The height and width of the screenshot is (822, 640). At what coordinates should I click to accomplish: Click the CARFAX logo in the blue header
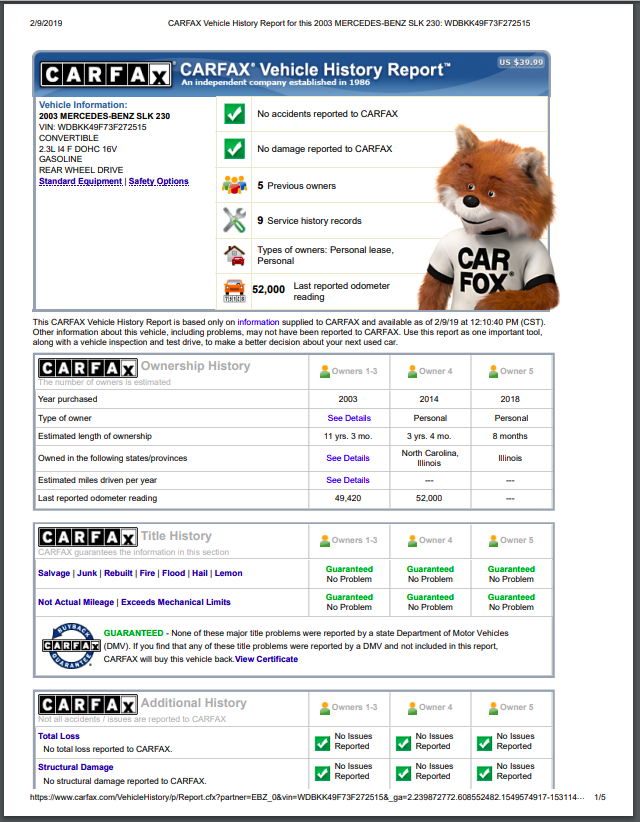[x=106, y=75]
